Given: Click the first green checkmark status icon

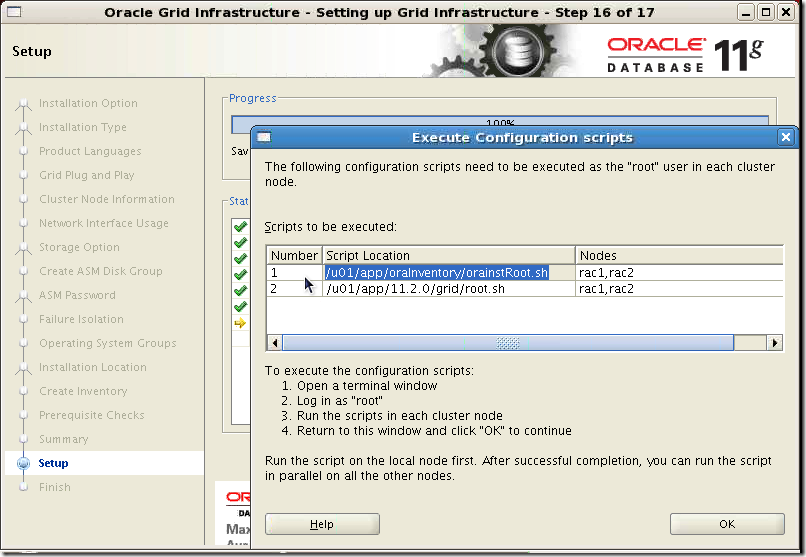Looking at the screenshot, I should (x=240, y=226).
